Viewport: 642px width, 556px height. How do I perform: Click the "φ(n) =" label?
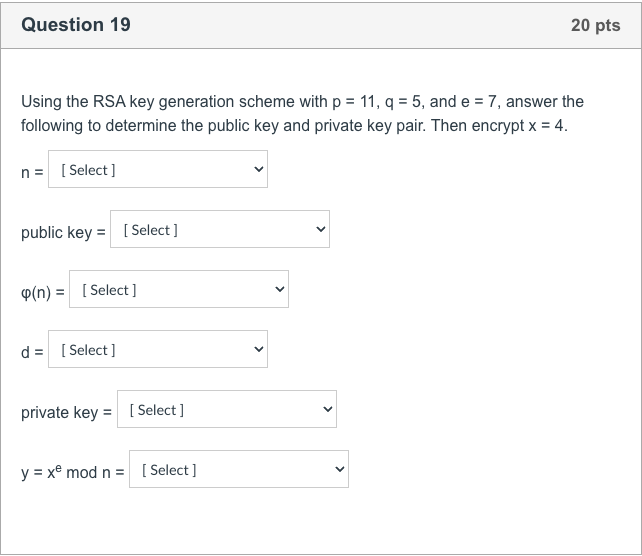click(43, 292)
